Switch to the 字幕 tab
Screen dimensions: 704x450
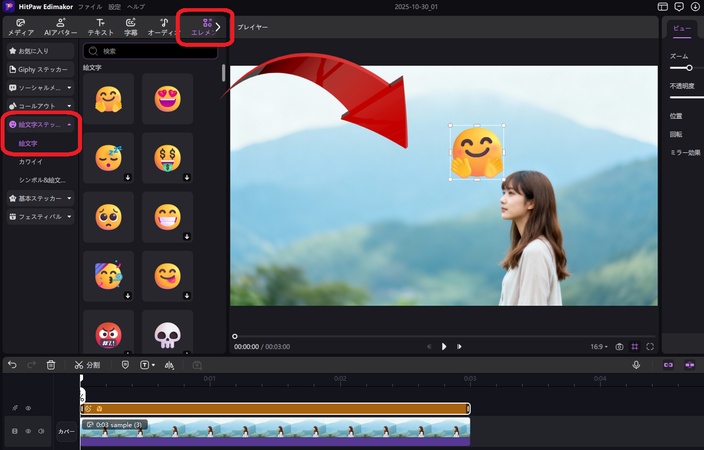(131, 27)
